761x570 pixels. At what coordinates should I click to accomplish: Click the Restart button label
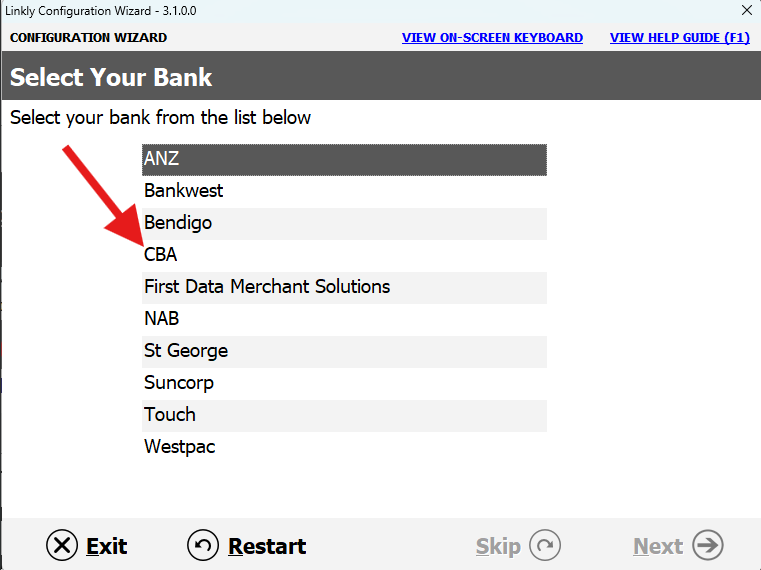(267, 546)
